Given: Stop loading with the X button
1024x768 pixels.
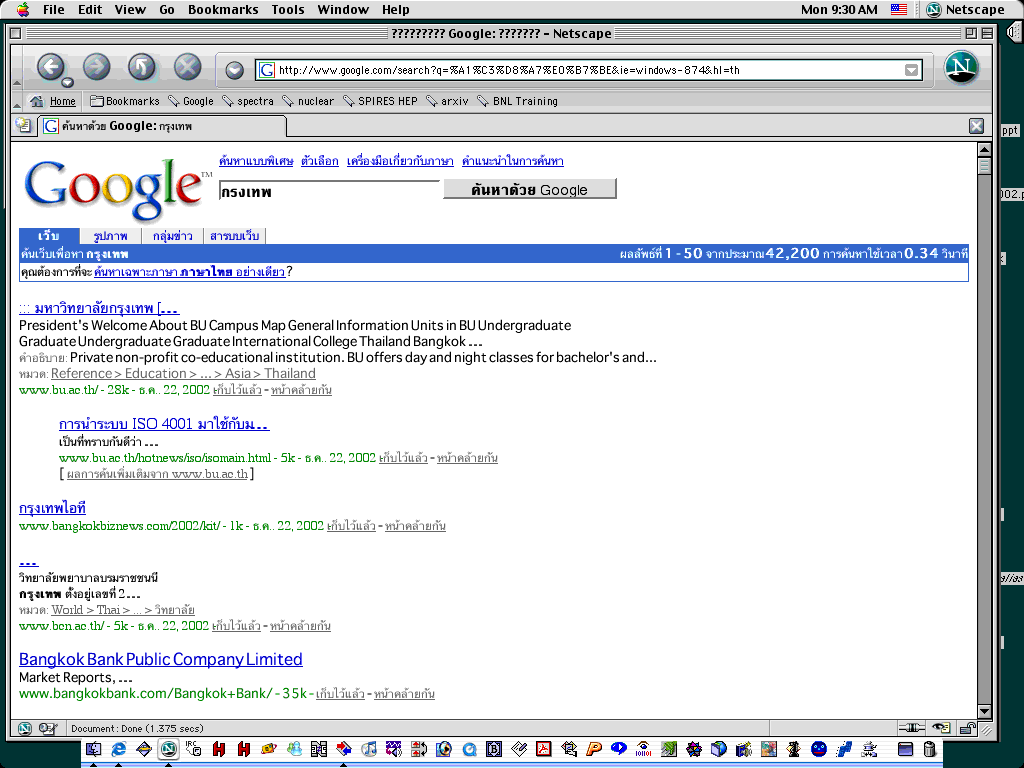Looking at the screenshot, I should [x=187, y=67].
